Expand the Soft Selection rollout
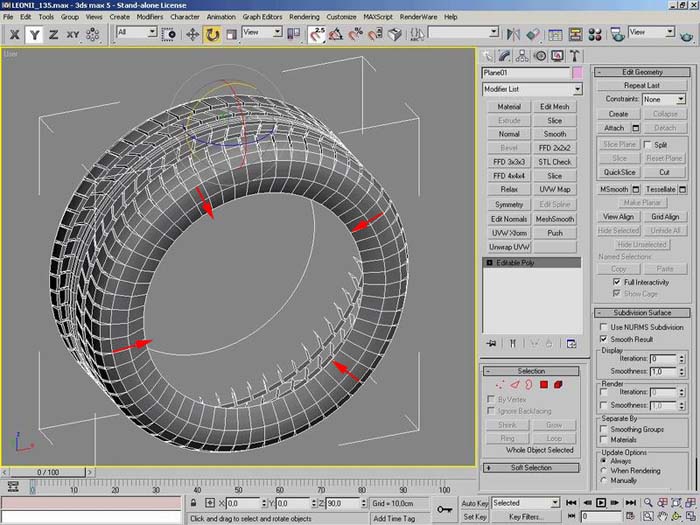Image resolution: width=700 pixels, height=525 pixels. point(531,467)
